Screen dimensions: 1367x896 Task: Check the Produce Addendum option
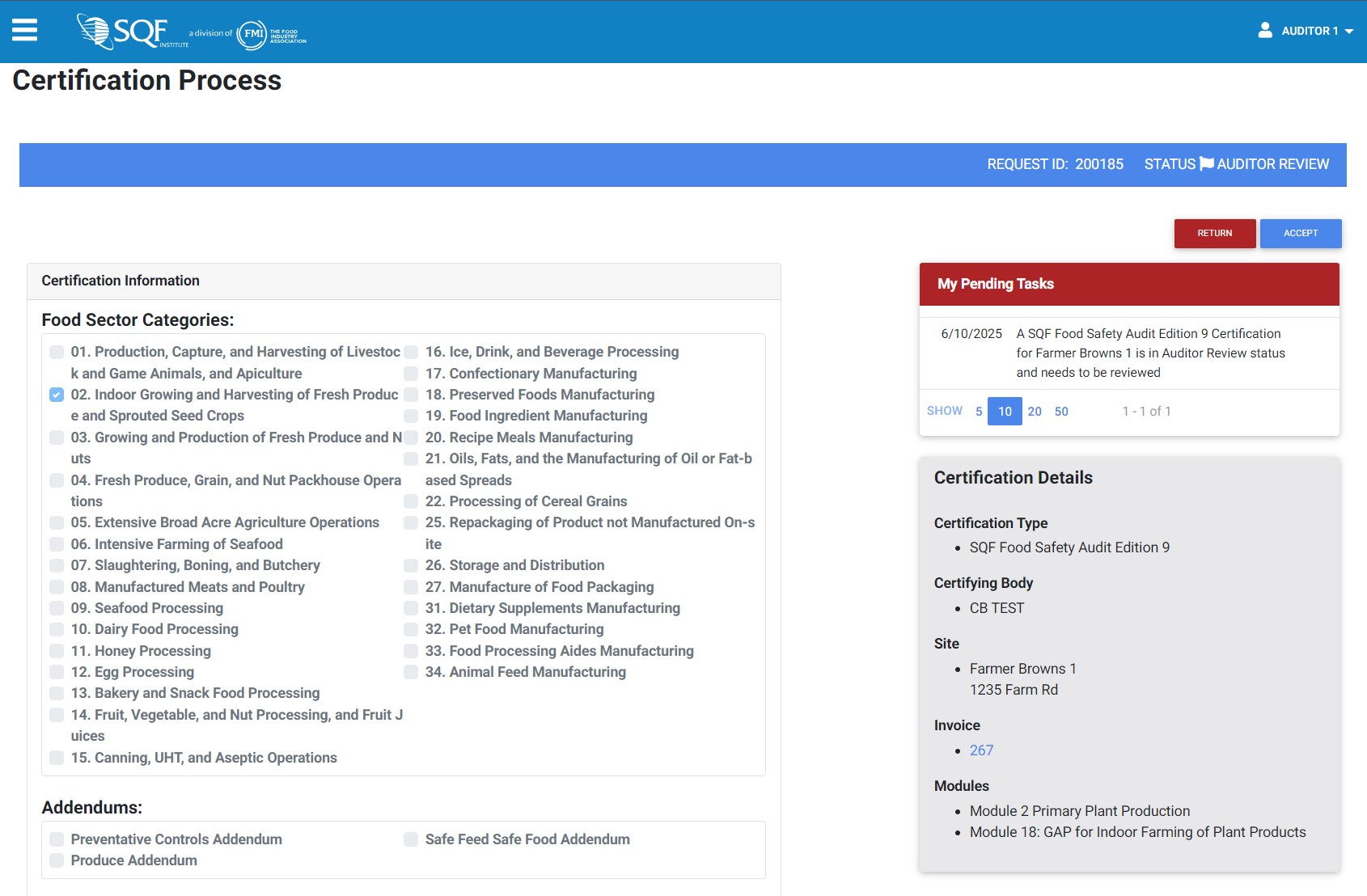[57, 860]
